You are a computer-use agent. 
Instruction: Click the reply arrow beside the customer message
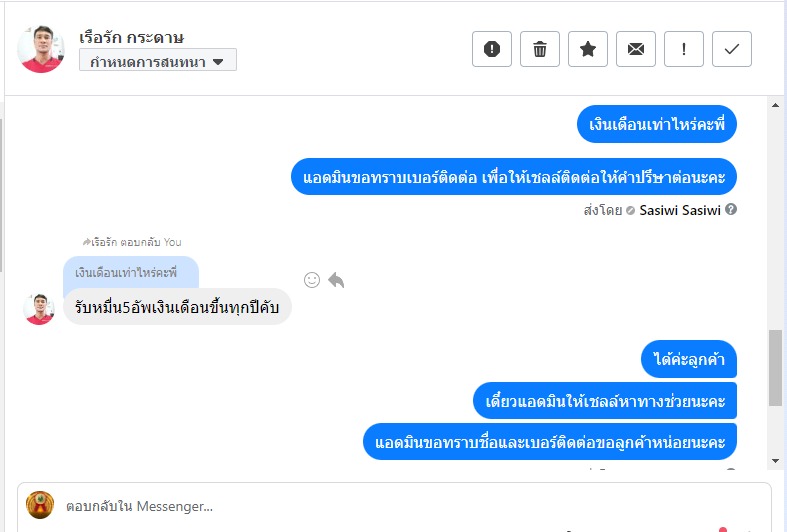(x=336, y=280)
